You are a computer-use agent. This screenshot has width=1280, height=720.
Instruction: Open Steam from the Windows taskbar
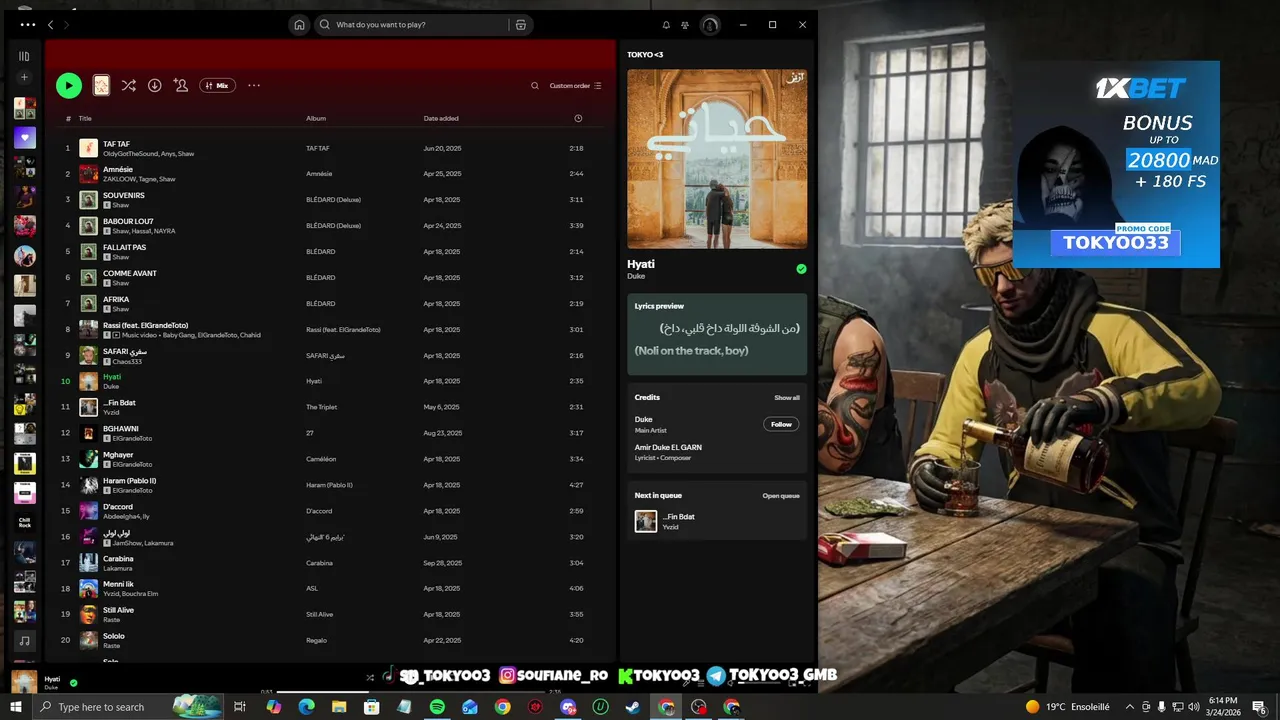pos(634,707)
